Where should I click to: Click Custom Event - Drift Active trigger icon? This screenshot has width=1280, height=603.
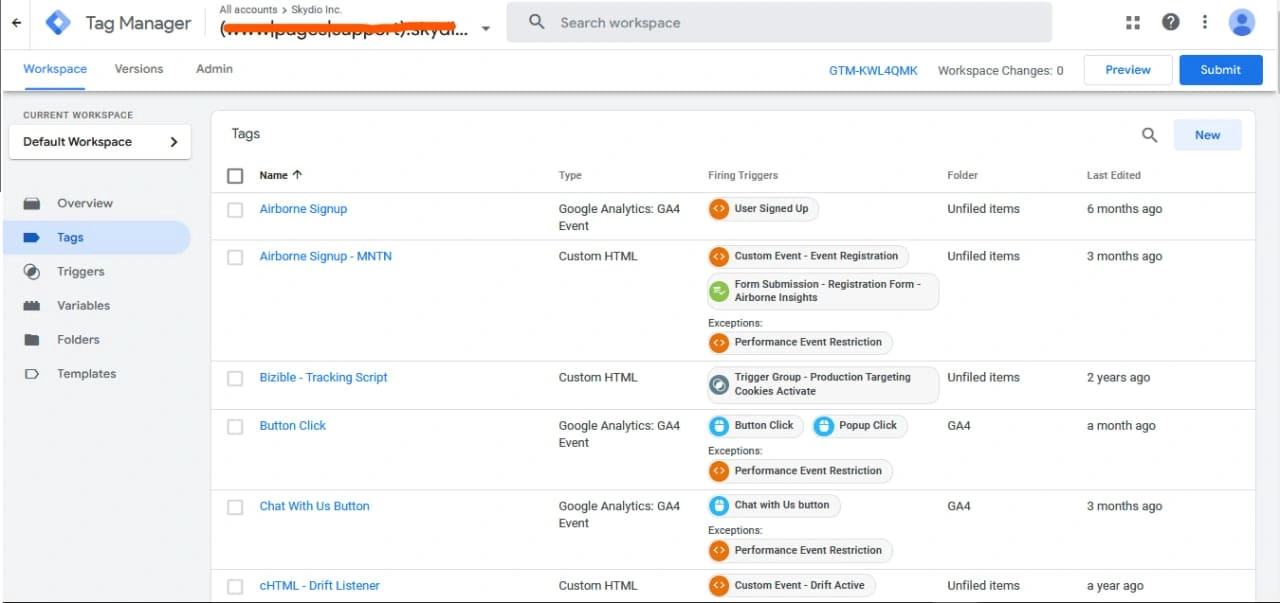(718, 585)
